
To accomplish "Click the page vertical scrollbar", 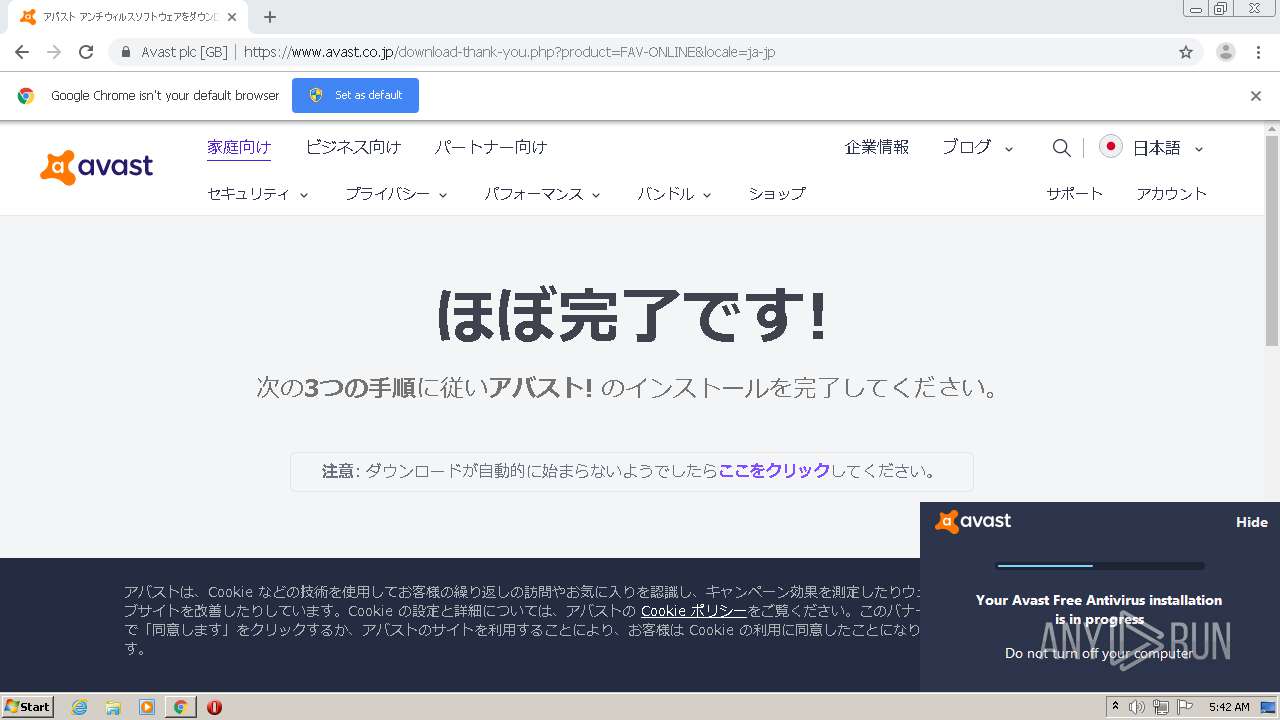I will (1272, 240).
